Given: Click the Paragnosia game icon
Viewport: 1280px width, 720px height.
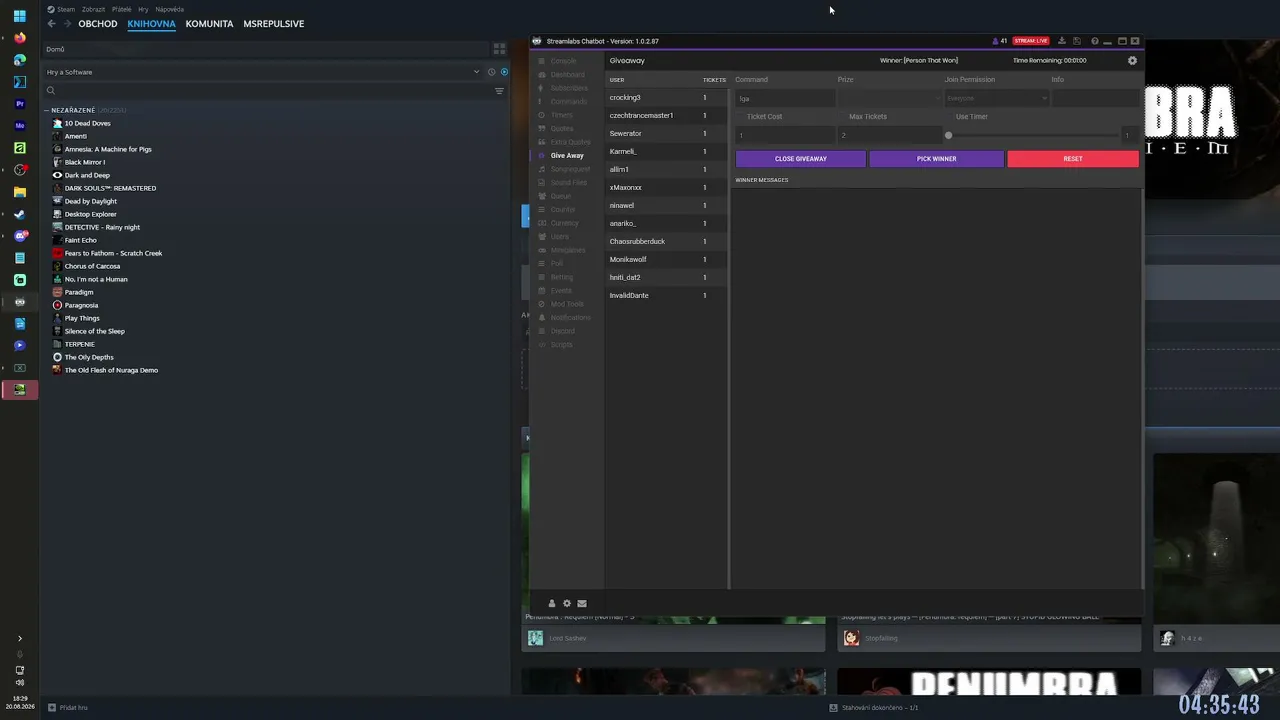Looking at the screenshot, I should 58,305.
